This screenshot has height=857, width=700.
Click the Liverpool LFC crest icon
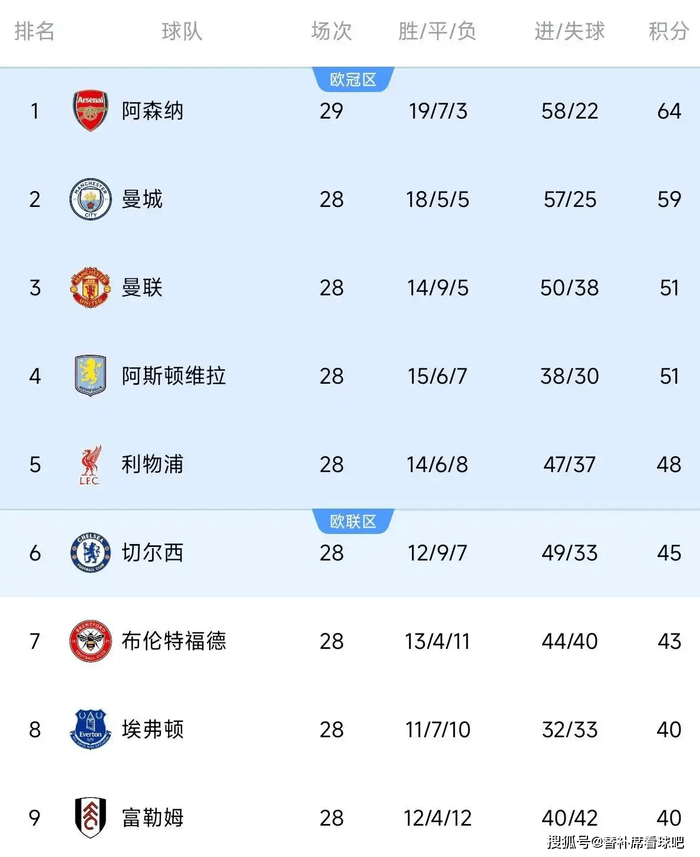[x=90, y=465]
